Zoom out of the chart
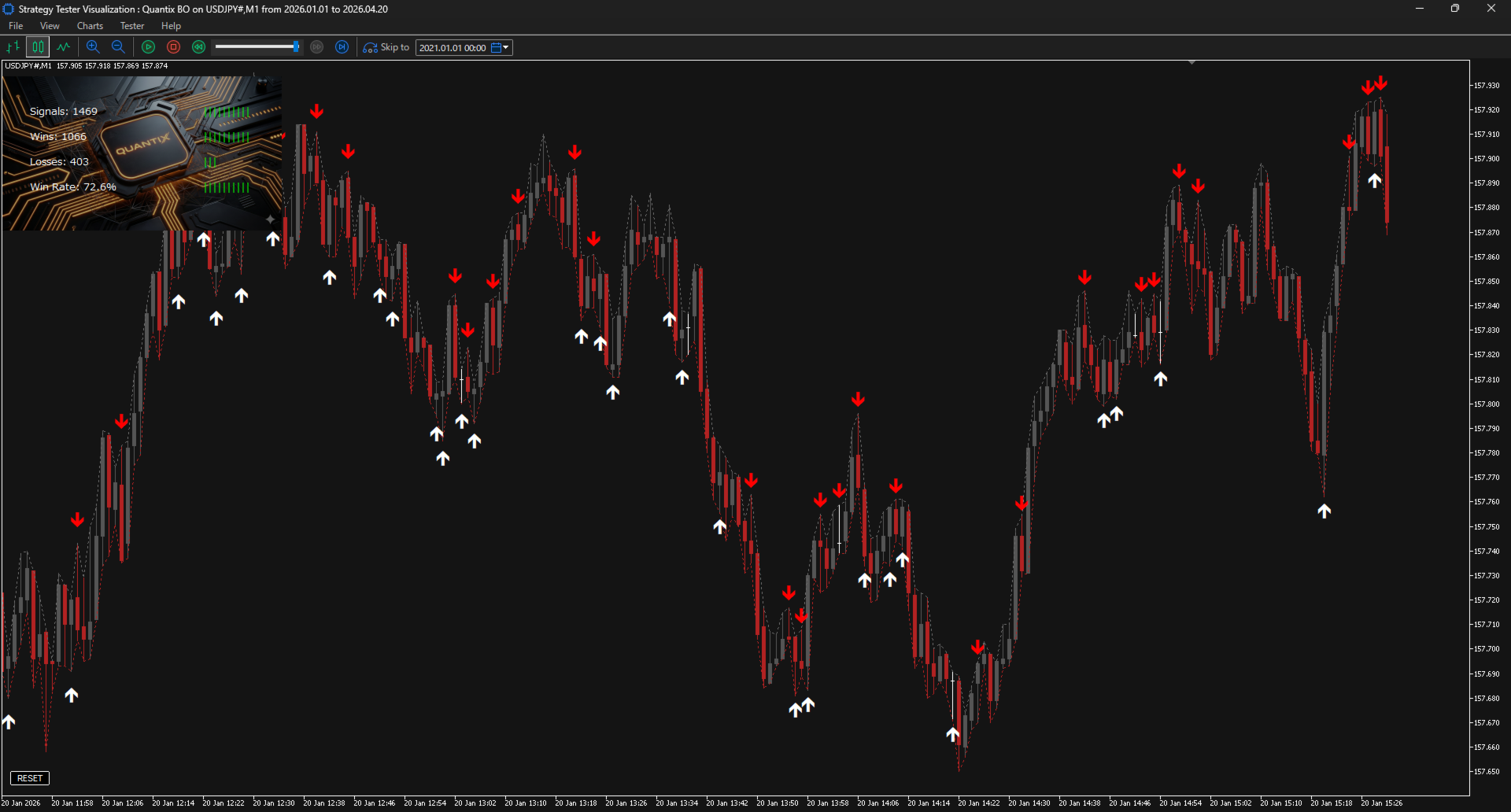Image resolution: width=1511 pixels, height=812 pixels. [118, 47]
